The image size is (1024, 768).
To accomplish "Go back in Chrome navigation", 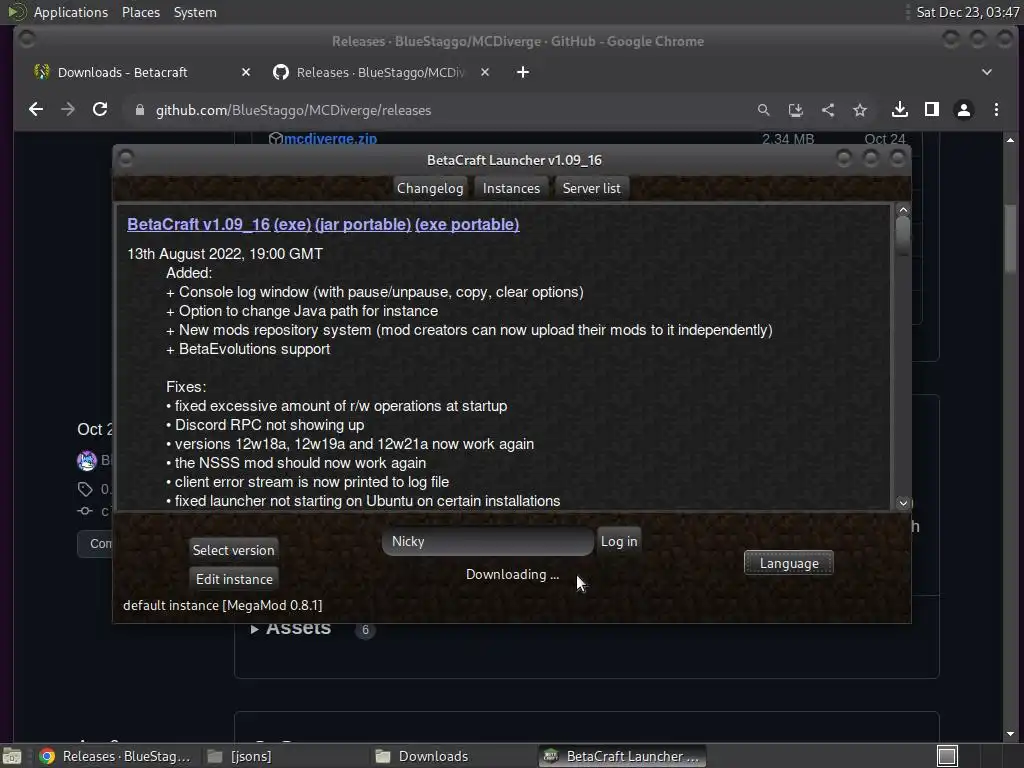I will coord(36,110).
